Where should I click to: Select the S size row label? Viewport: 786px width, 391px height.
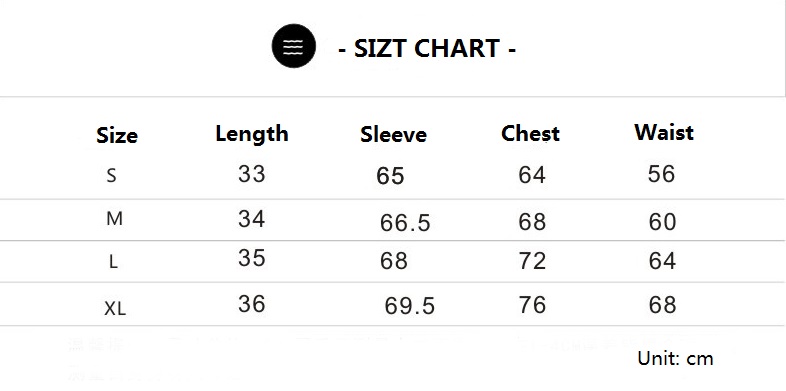click(111, 175)
